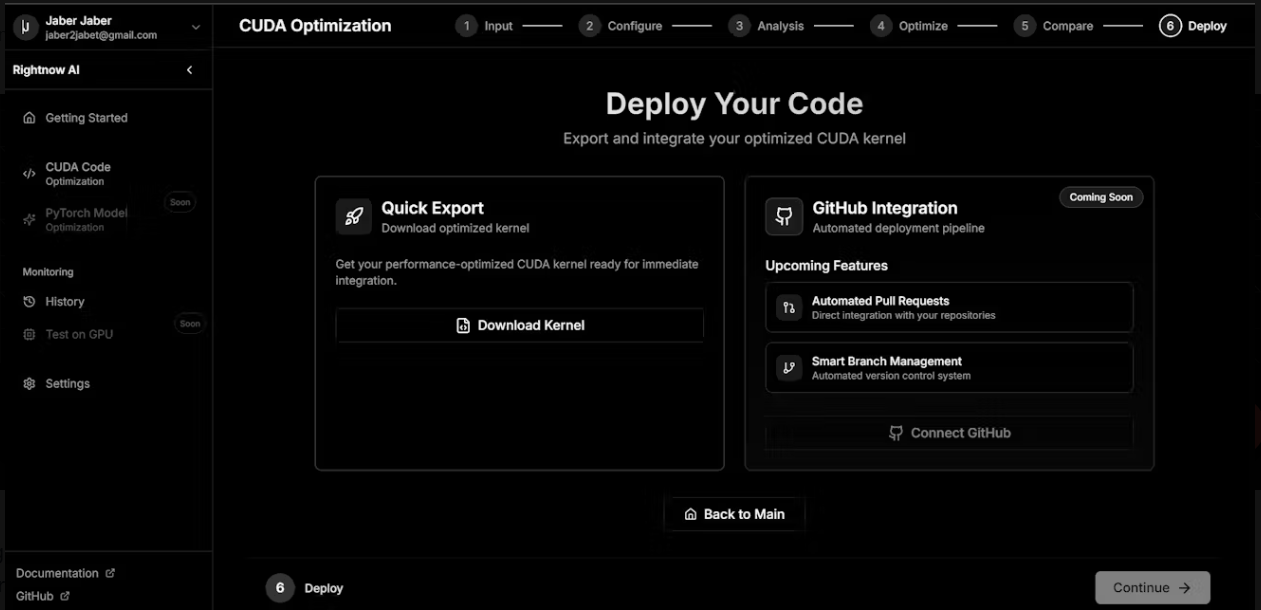Click the house icon in Back to Main

point(690,515)
